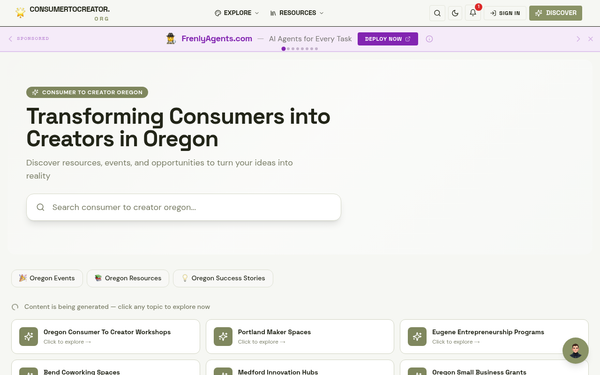Open notifications bell icon

coord(473,13)
